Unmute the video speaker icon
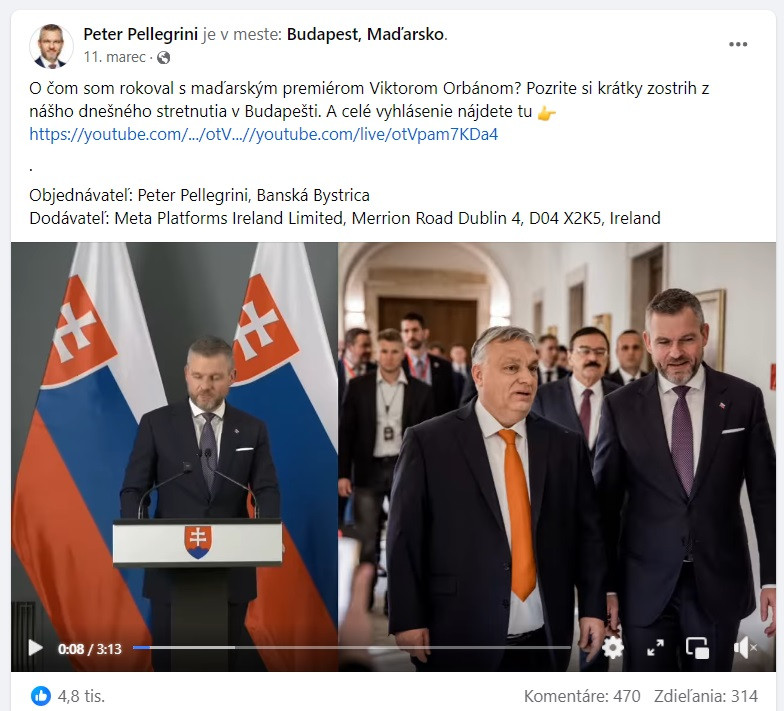The height and width of the screenshot is (711, 784). 744,648
